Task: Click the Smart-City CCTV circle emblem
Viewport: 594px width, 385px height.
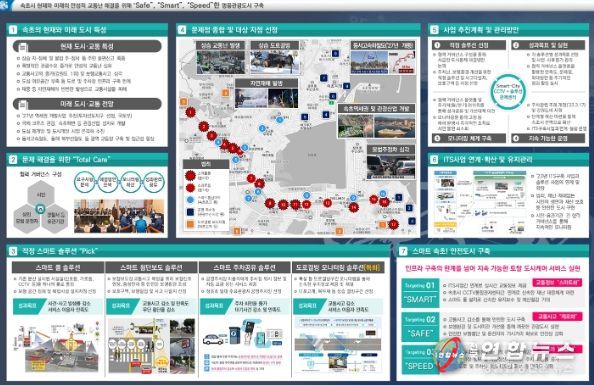Action: 508,91
